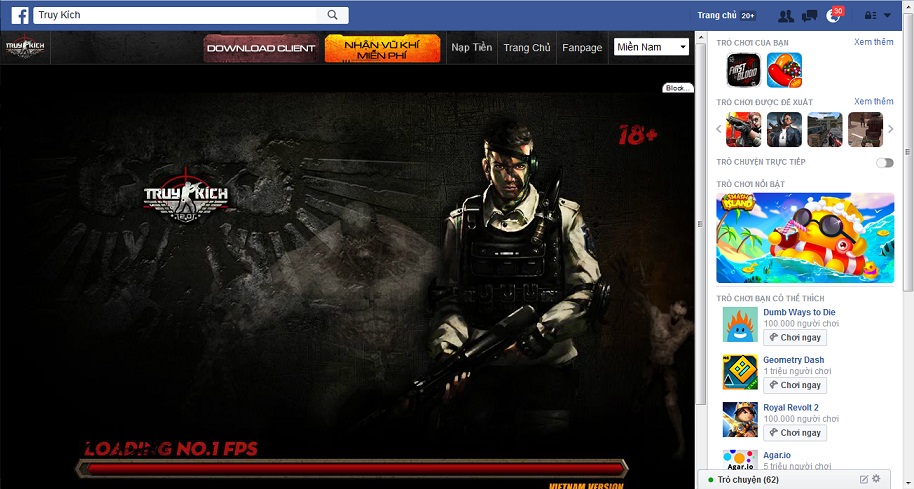Open privacy shortcuts lock icon
This screenshot has width=914, height=489.
(870, 16)
